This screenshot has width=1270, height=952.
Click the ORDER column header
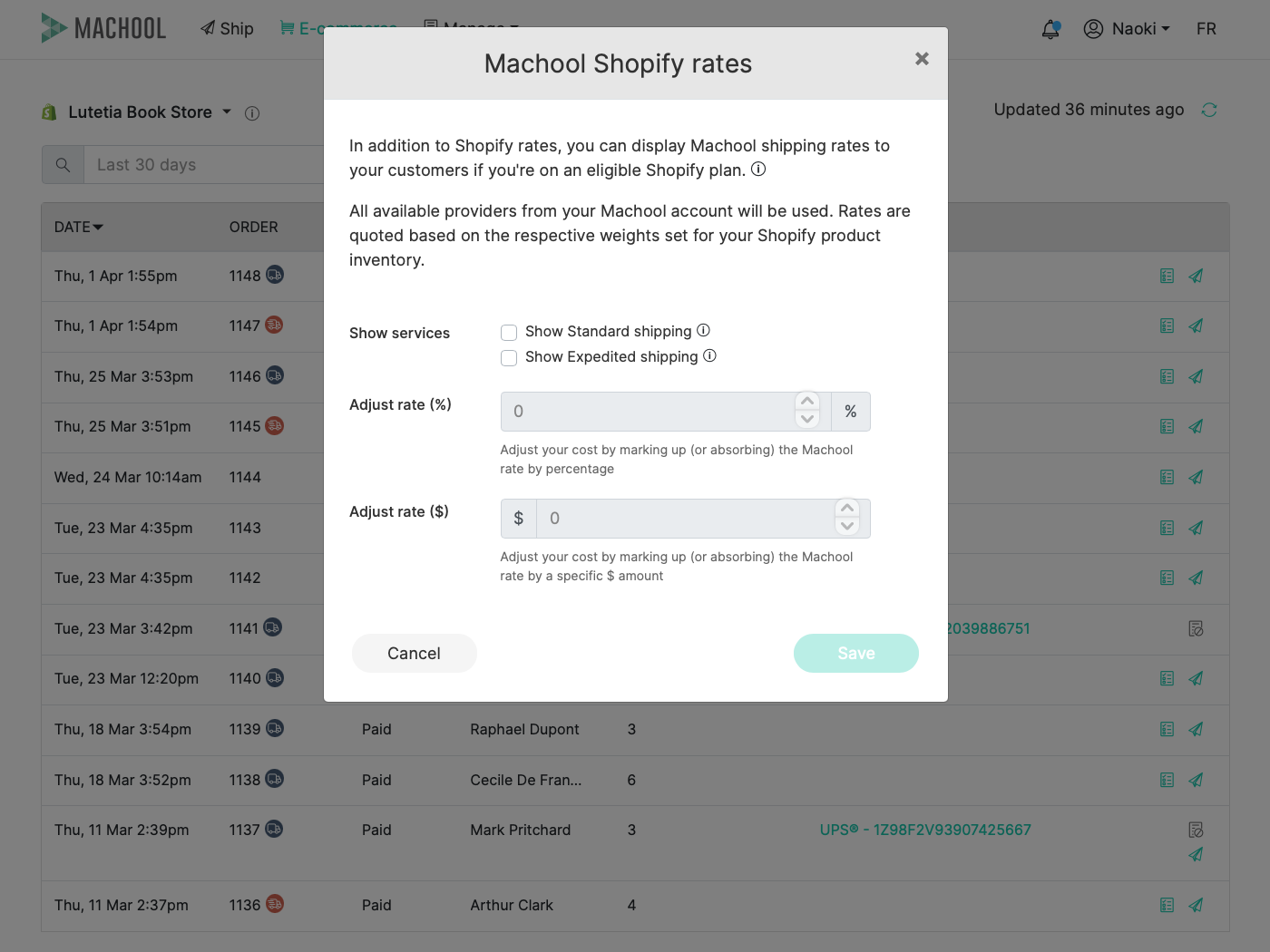coord(254,227)
